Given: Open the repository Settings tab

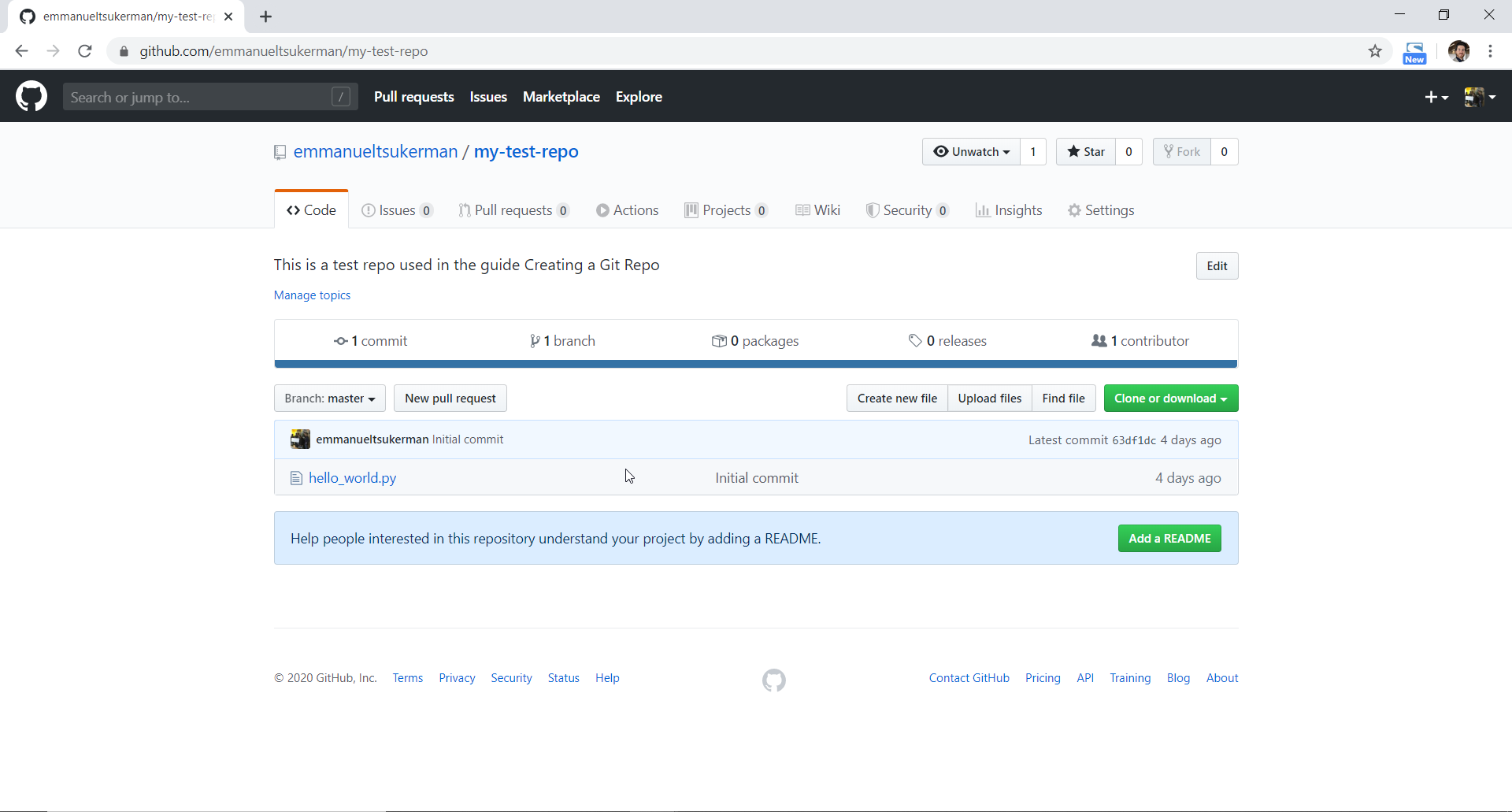Looking at the screenshot, I should point(1101,210).
